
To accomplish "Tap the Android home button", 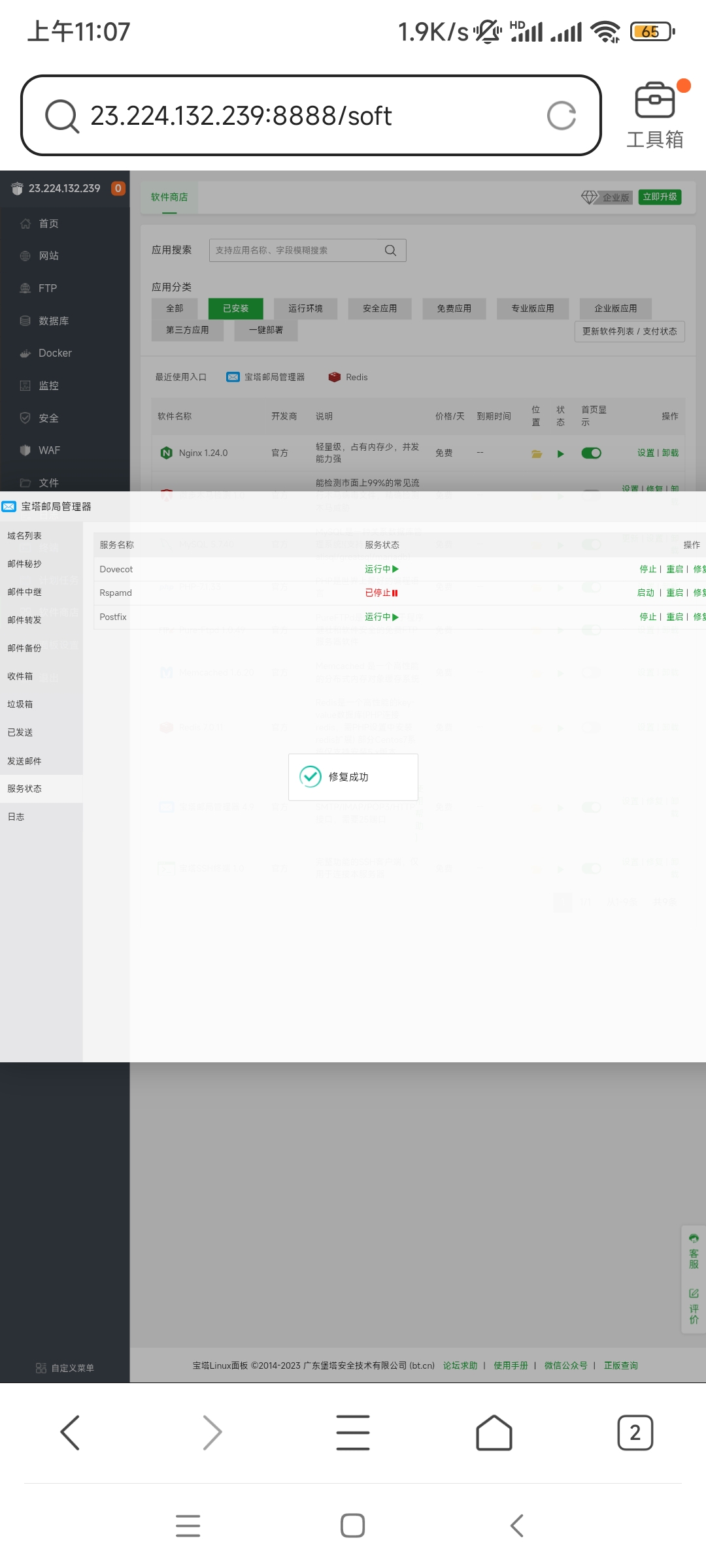I will [353, 1526].
